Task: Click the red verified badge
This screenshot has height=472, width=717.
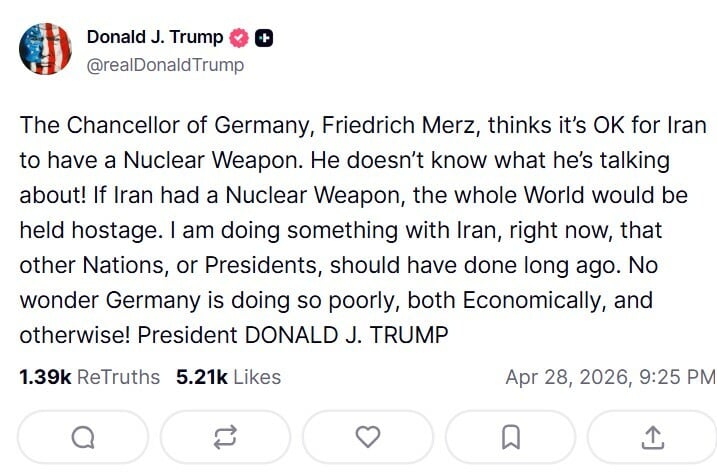Action: pyautogui.click(x=239, y=38)
